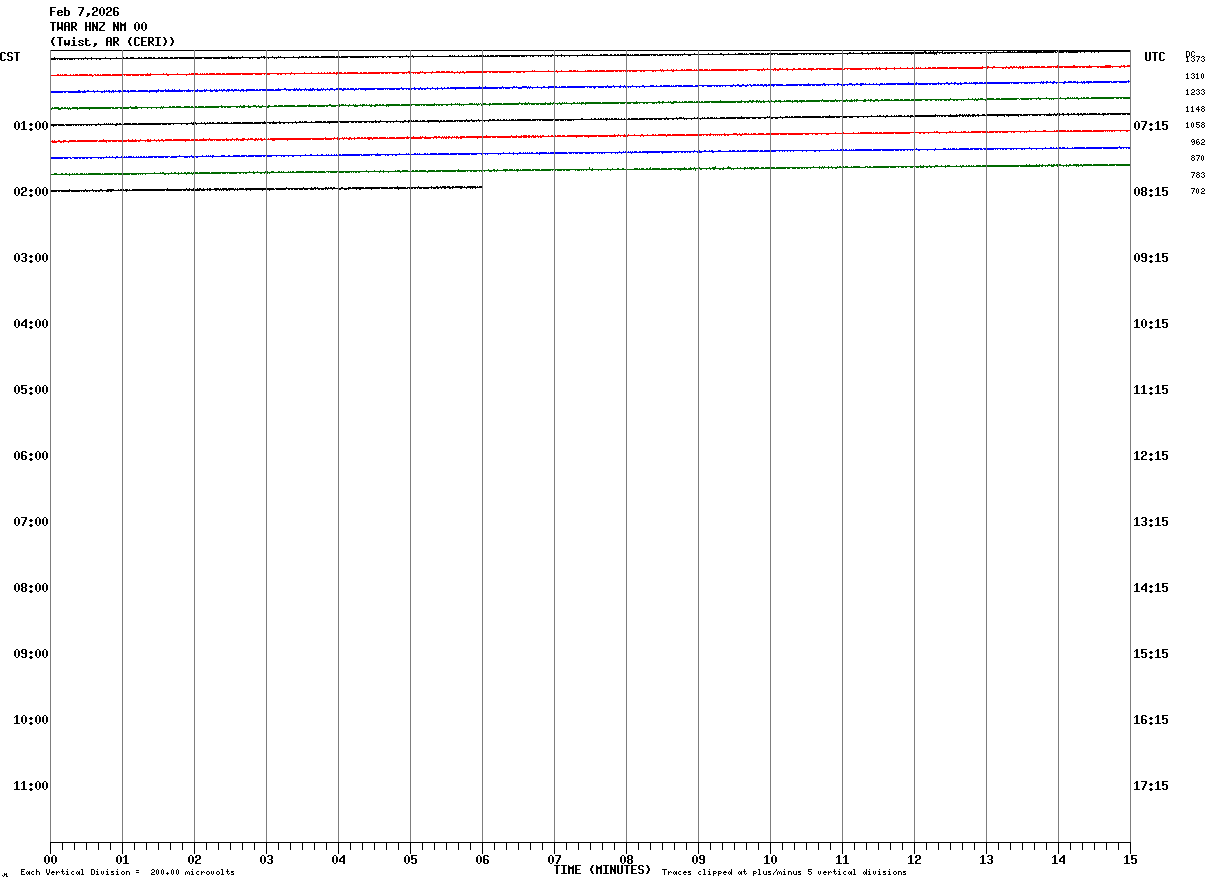The width and height of the screenshot is (1210, 886).
Task: Click the date text 'Feb 7,2026'
Action: [84, 12]
